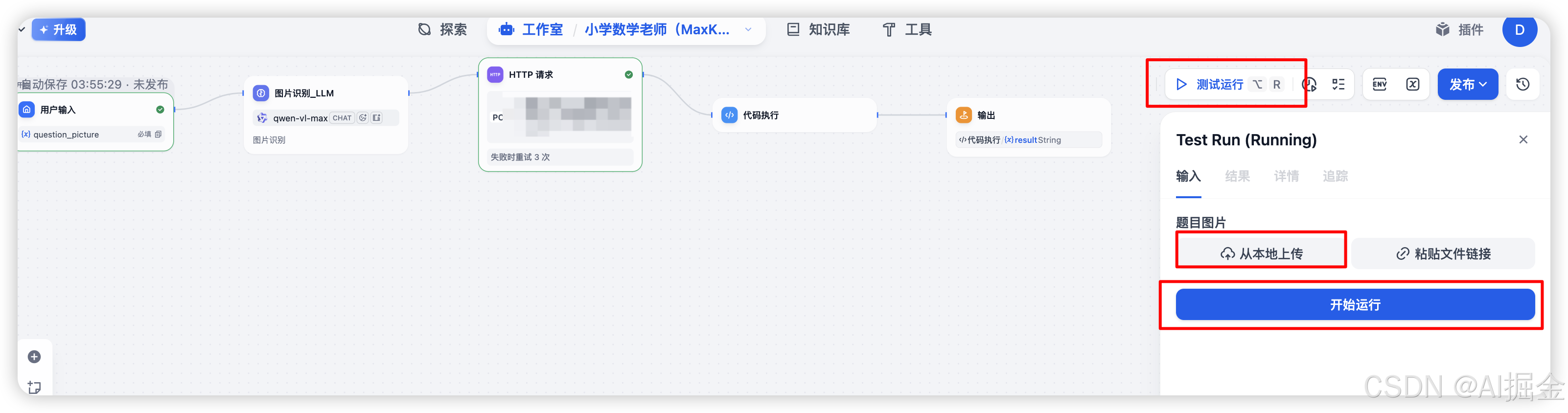Click 从本地上传 upload button
This screenshot has width=1568, height=413.
[x=1261, y=253]
